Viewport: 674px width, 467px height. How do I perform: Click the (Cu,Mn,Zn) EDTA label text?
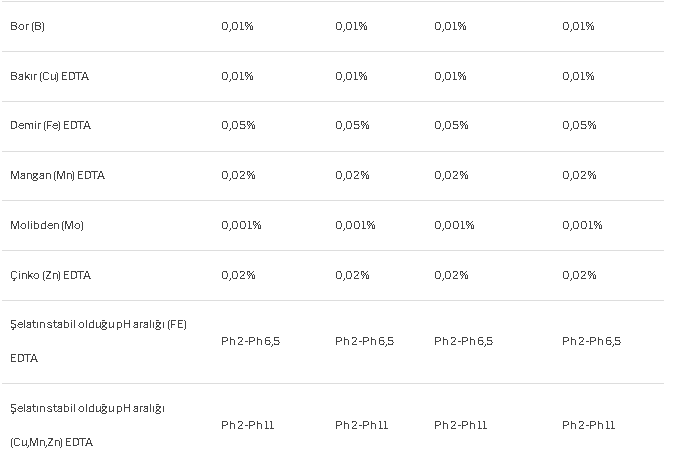click(x=51, y=442)
